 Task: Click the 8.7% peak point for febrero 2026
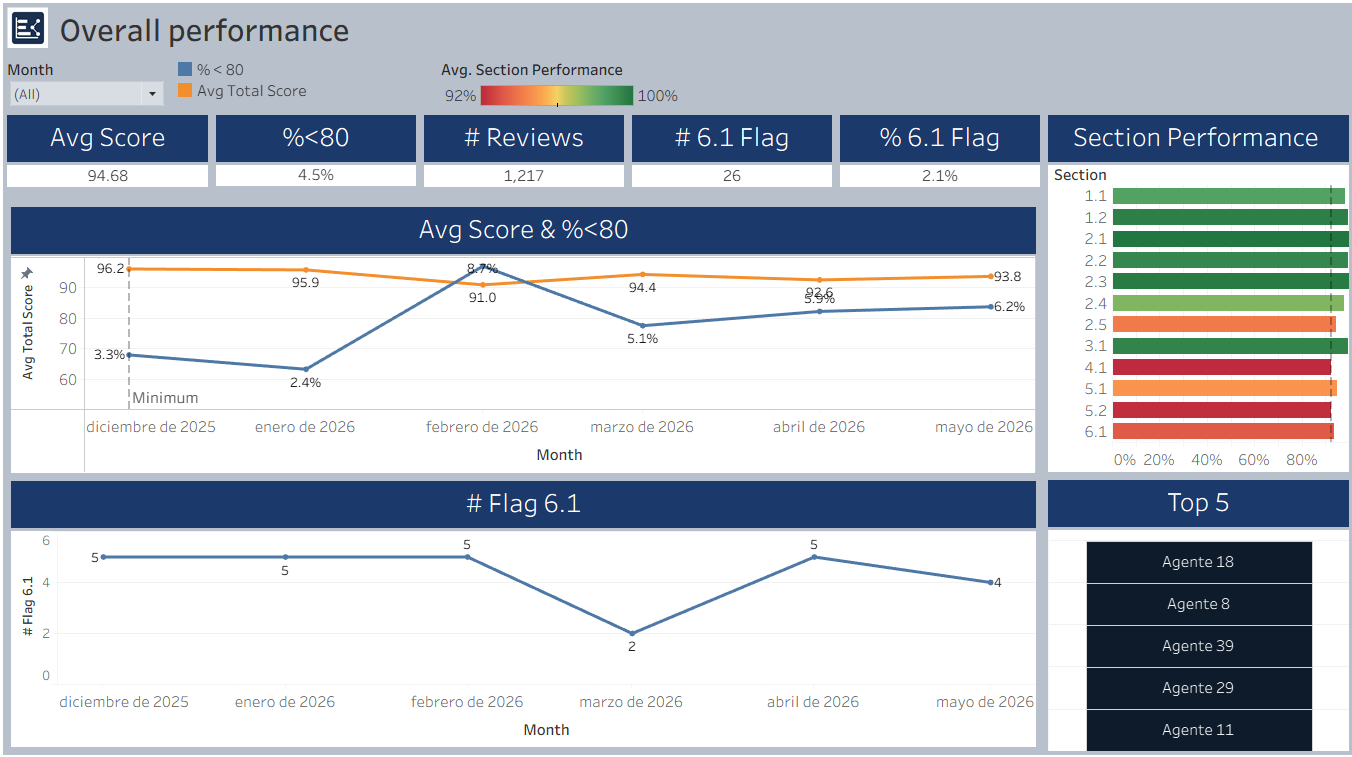483,267
